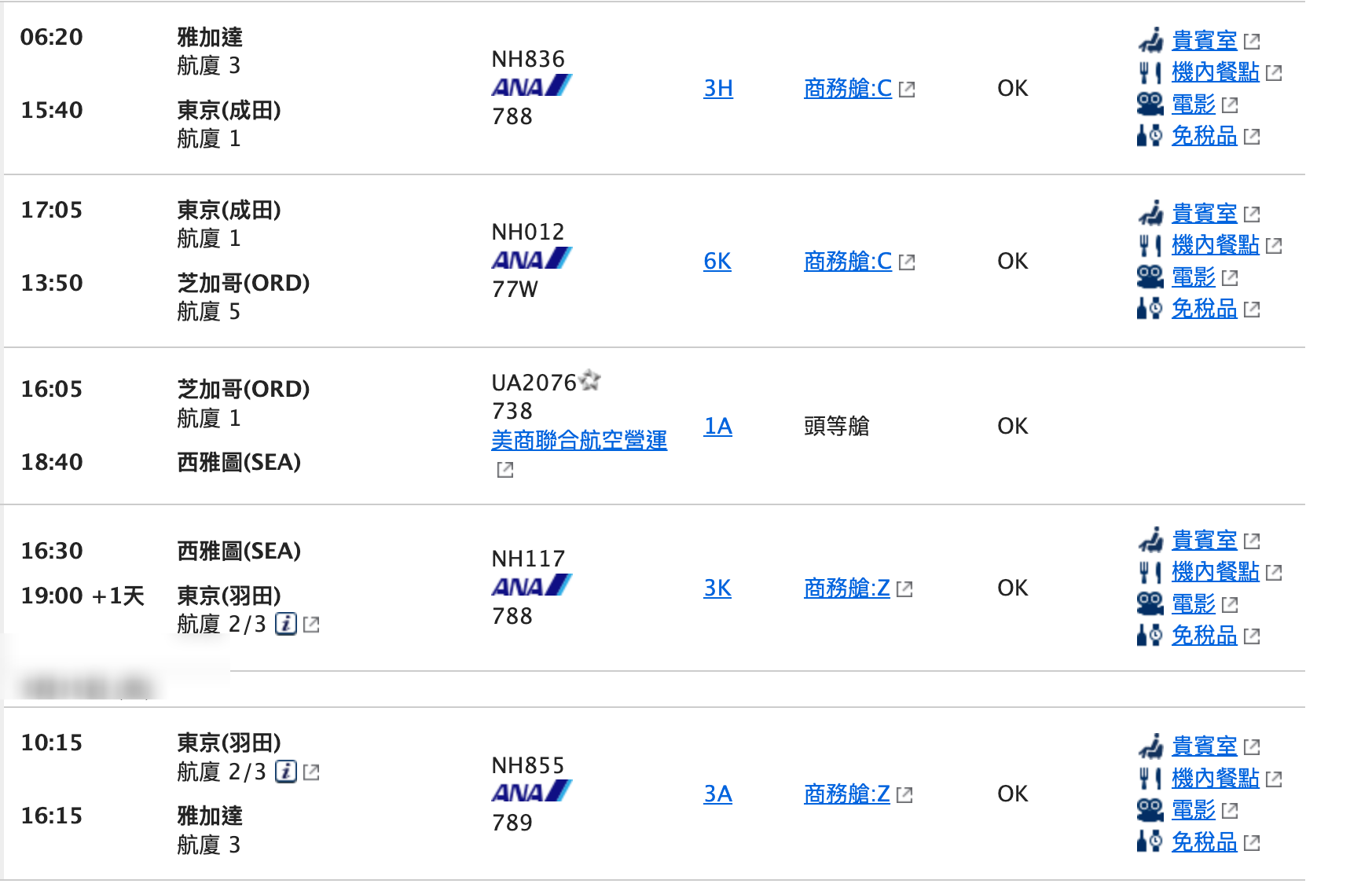The image size is (1372, 891).
Task: Click fork-knife meal icon for NH855
Action: tap(1150, 778)
